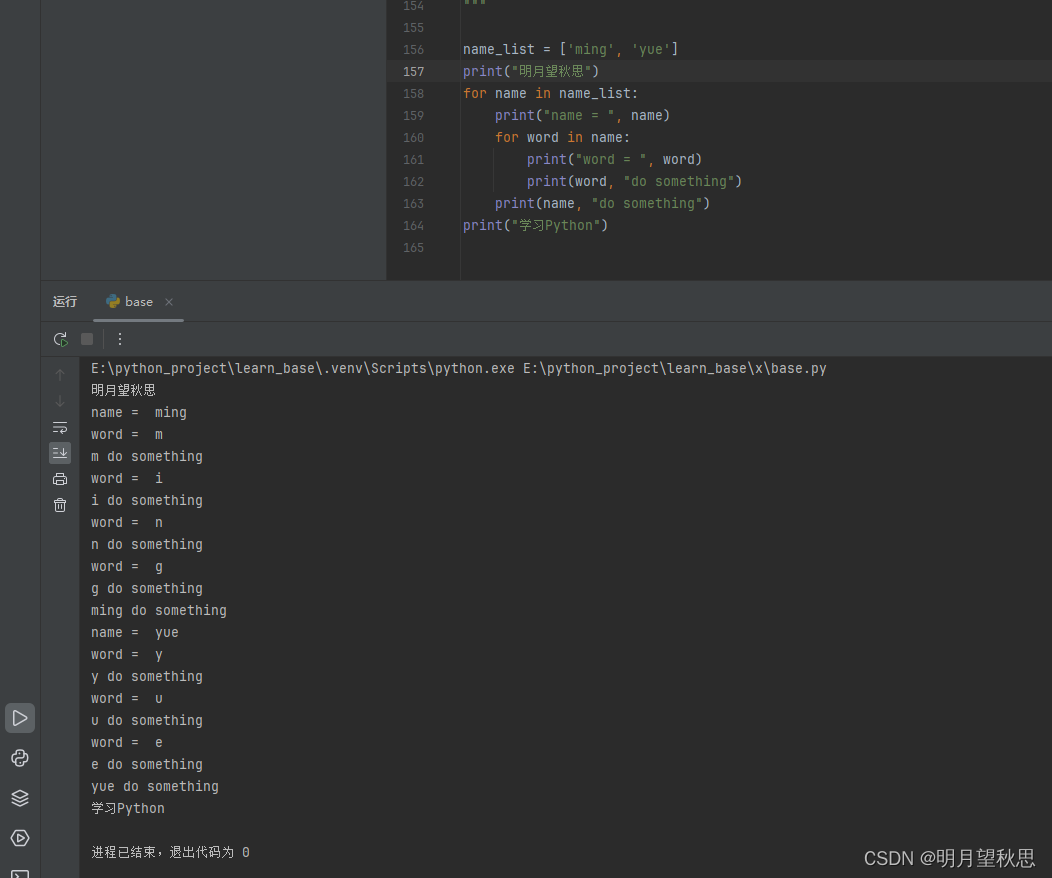Click the Stop process square icon
1052x878 pixels.
[x=87, y=339]
